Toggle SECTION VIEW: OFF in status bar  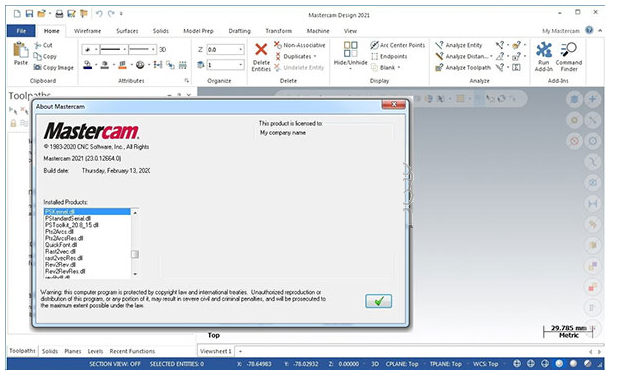tap(115, 364)
